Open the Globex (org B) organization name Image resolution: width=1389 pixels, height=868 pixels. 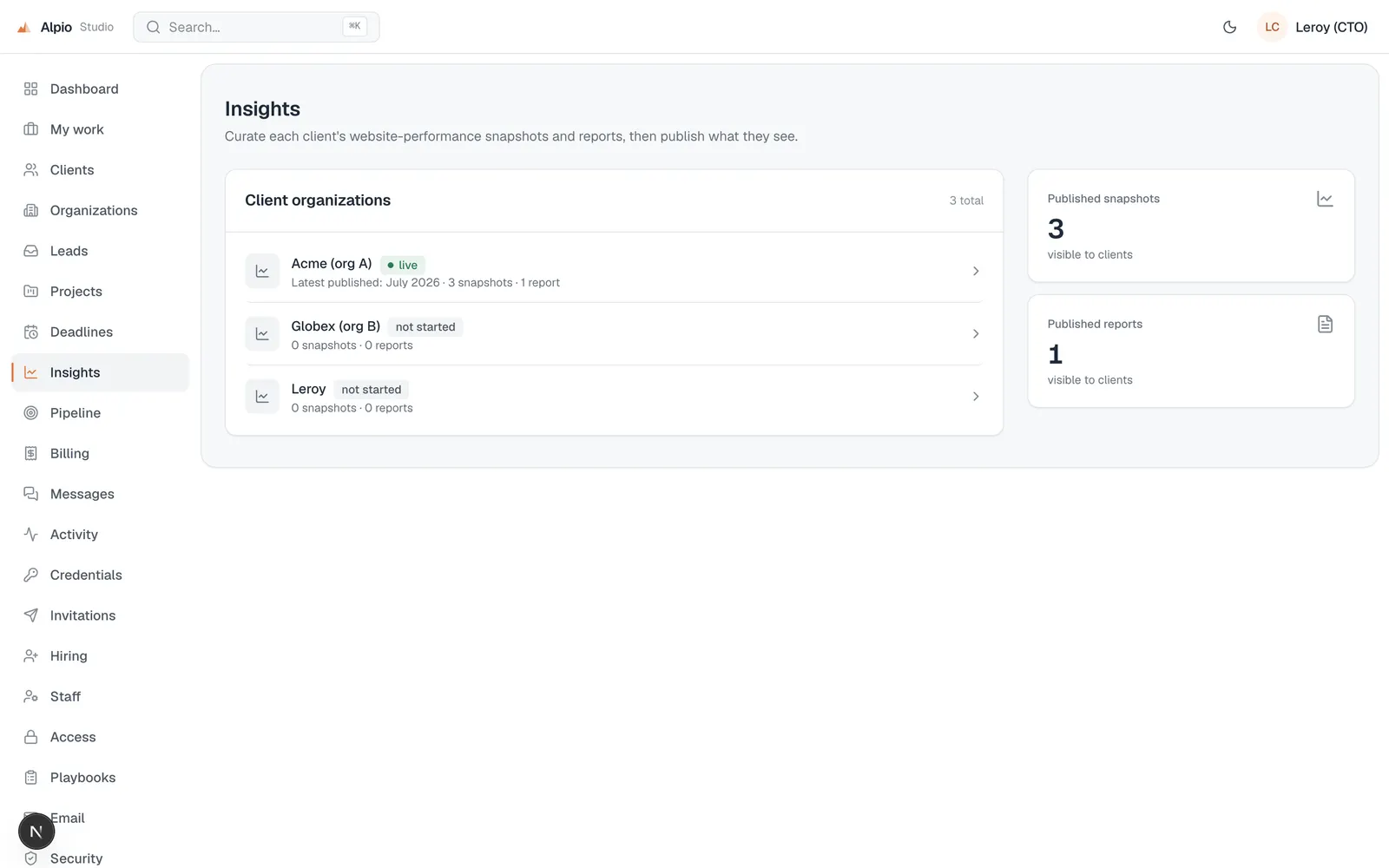click(336, 326)
